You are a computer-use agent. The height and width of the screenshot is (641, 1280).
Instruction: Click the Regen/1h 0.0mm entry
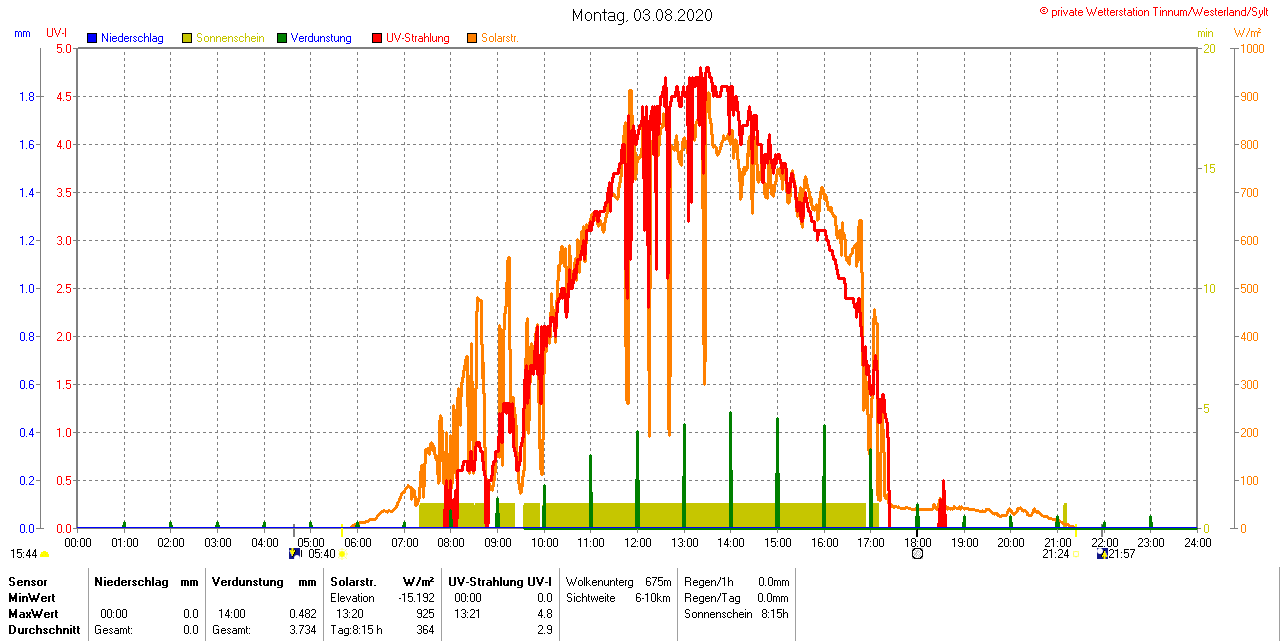click(736, 581)
